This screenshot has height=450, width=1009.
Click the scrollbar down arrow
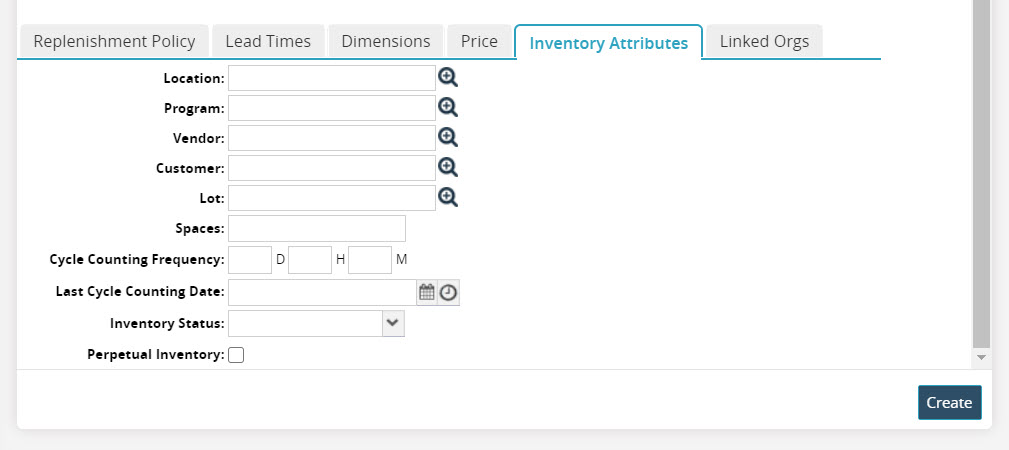pyautogui.click(x=981, y=357)
